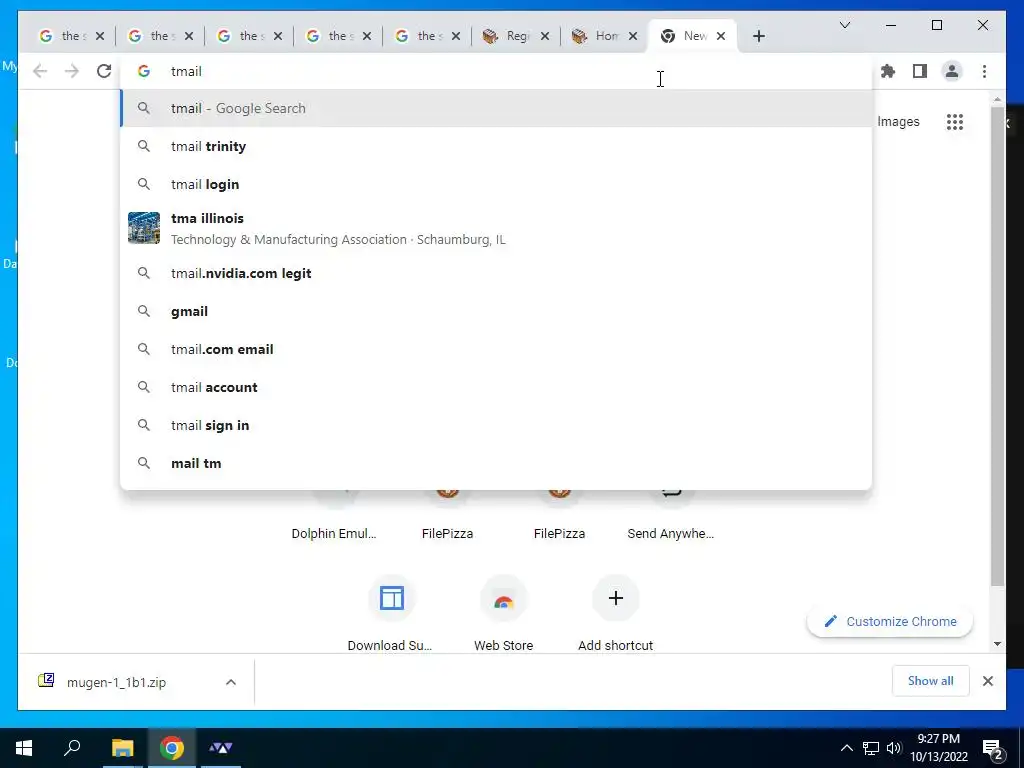
Task: Open the network tray icon
Action: tap(871, 748)
